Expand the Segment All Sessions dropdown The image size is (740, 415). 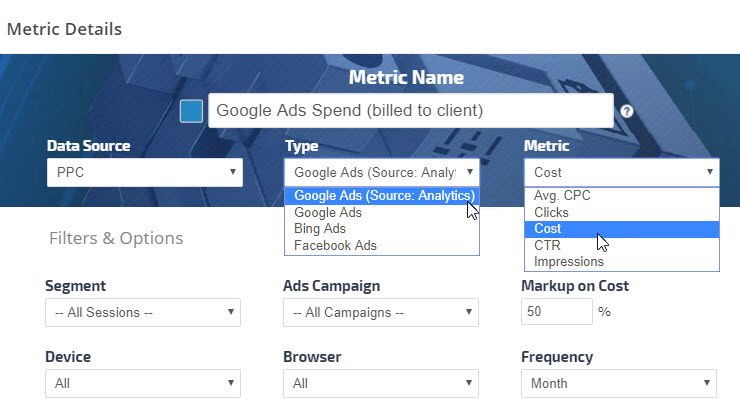click(x=144, y=312)
